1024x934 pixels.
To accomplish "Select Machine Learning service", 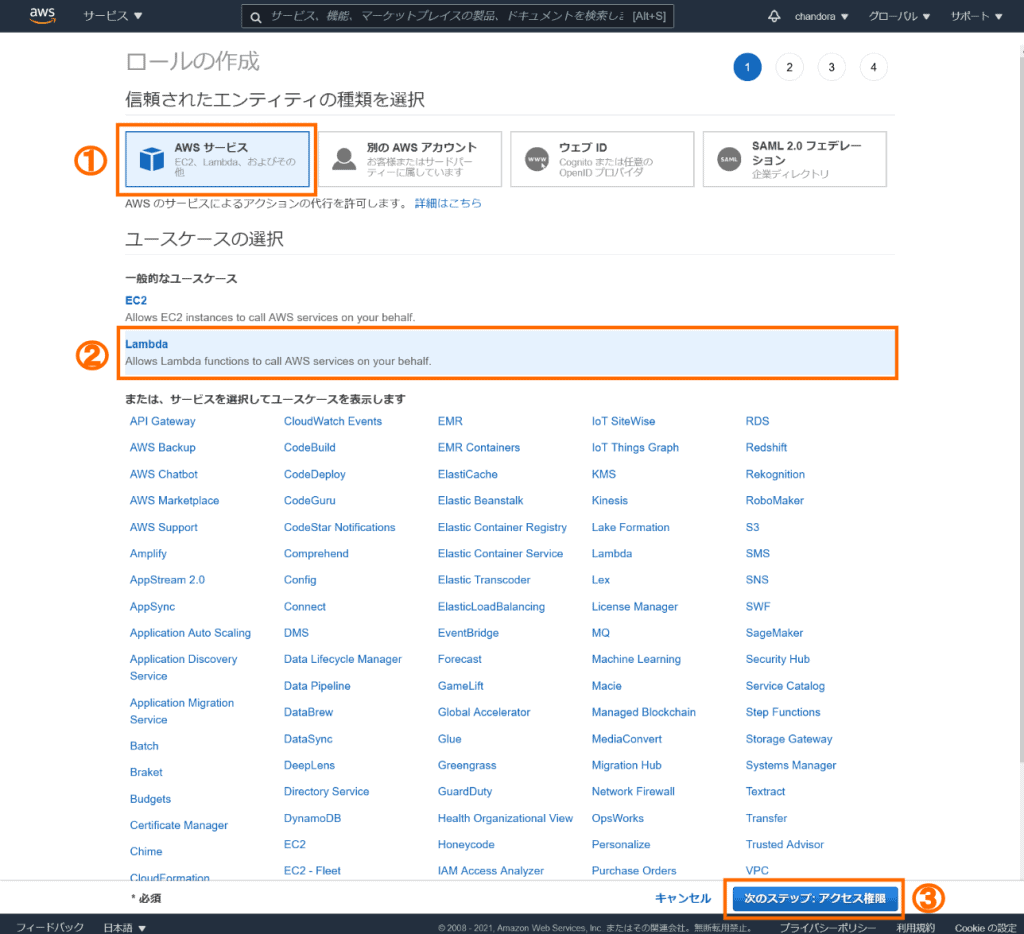I will pyautogui.click(x=636, y=659).
